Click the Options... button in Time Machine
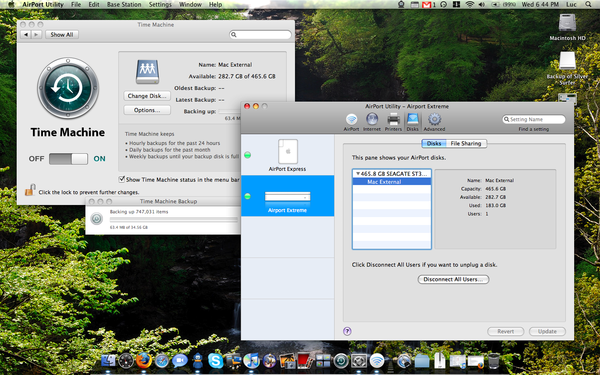Image resolution: width=600 pixels, height=375 pixels. (147, 110)
